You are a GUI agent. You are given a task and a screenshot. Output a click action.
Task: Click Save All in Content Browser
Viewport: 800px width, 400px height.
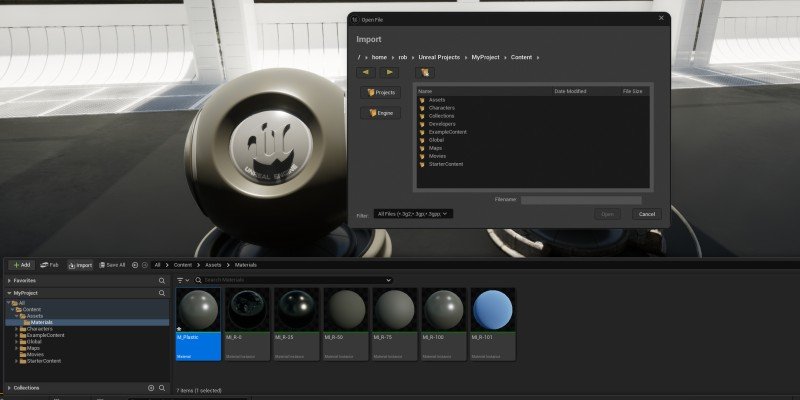(112, 265)
